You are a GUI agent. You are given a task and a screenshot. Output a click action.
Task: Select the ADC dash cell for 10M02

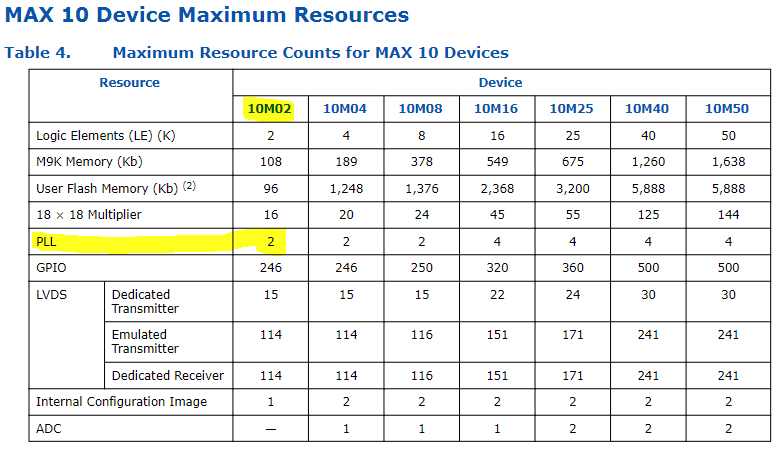coord(271,429)
